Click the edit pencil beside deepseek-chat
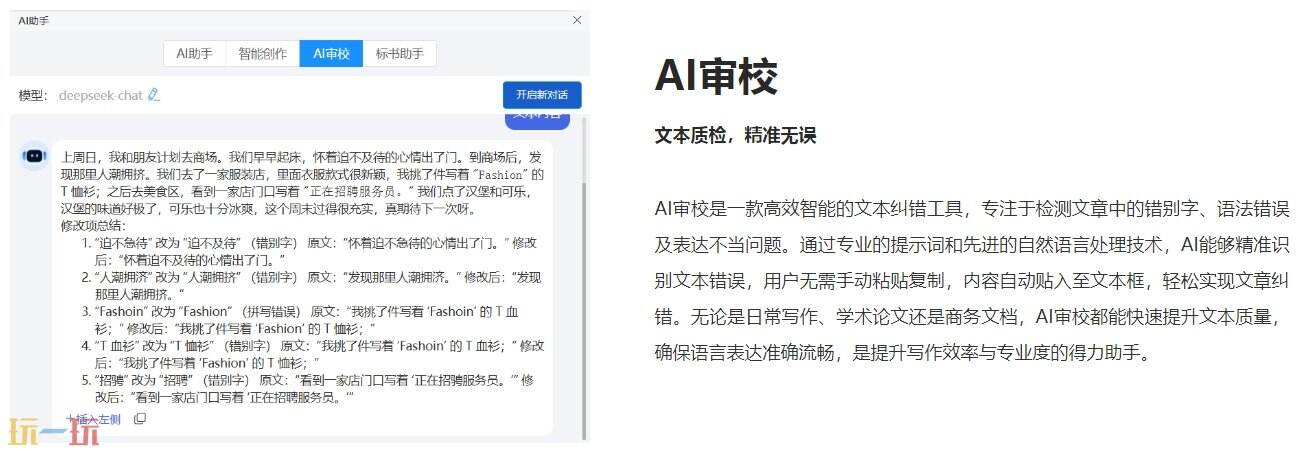The width and height of the screenshot is (1307, 451). [x=153, y=95]
